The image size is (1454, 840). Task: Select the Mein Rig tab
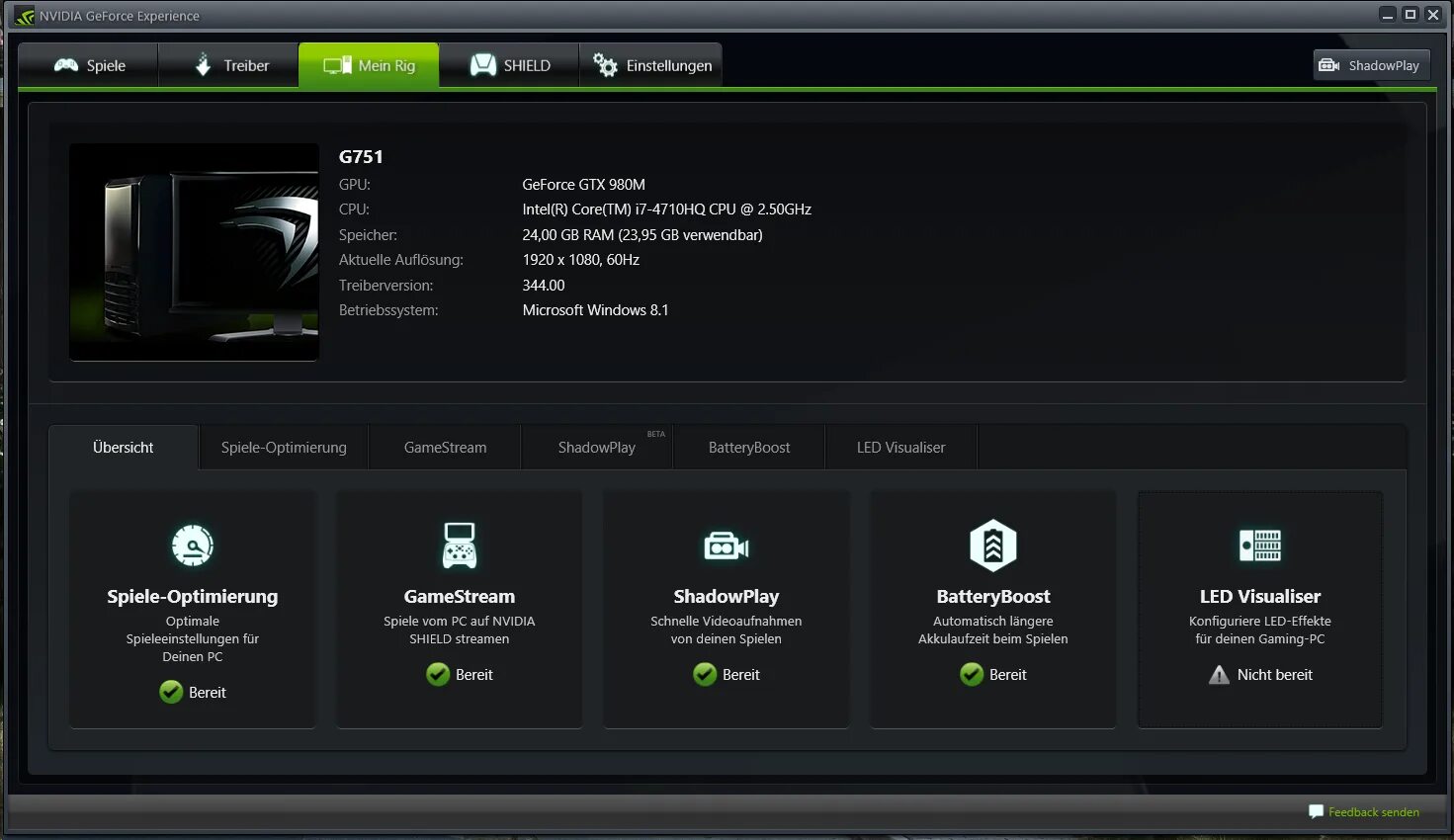[x=369, y=65]
